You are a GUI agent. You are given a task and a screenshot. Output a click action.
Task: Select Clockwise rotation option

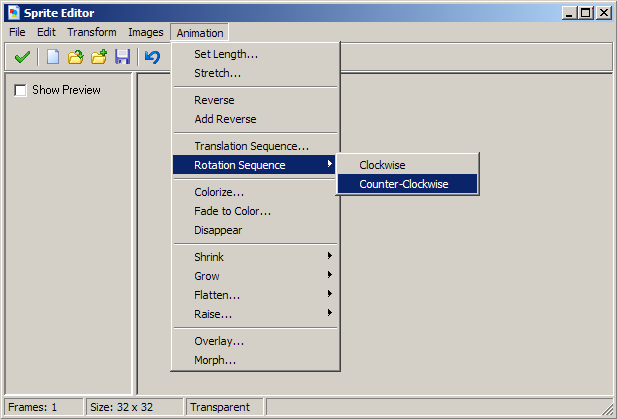pos(407,165)
